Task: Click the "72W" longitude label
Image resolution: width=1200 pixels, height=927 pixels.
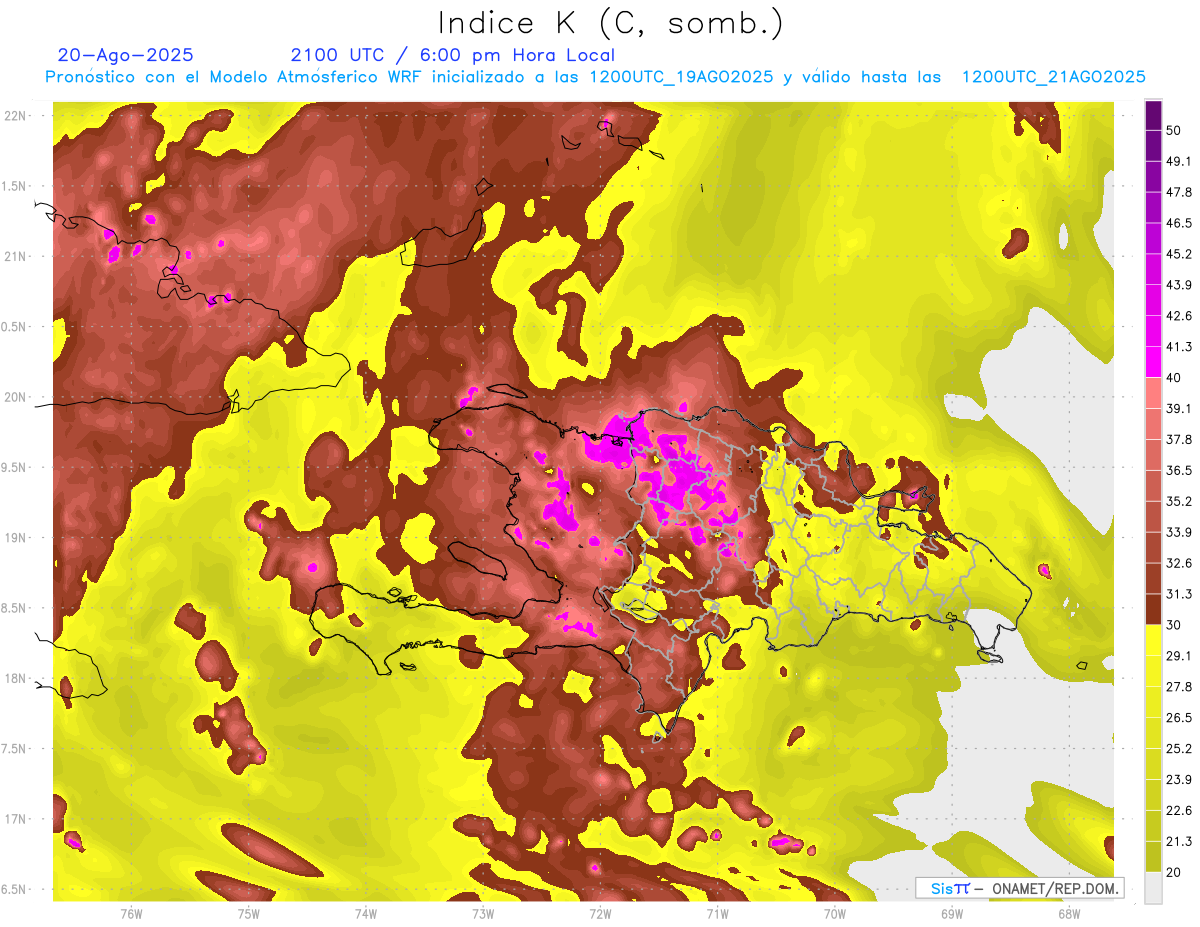Action: click(600, 913)
